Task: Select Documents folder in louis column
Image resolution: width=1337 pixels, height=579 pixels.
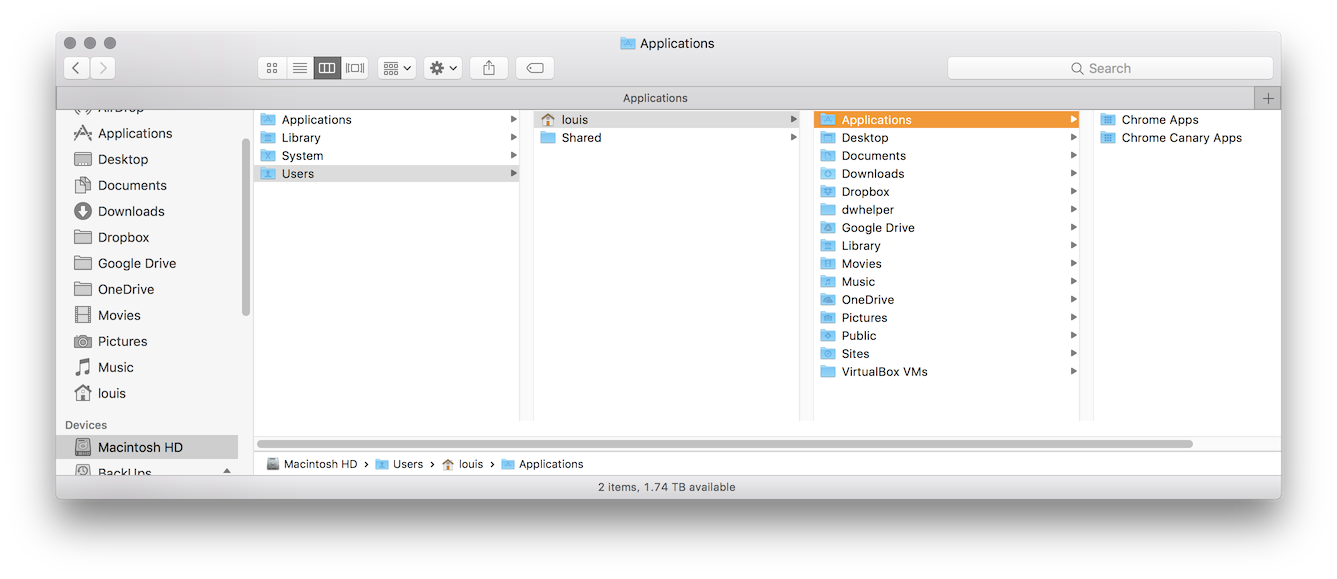Action: [947, 155]
